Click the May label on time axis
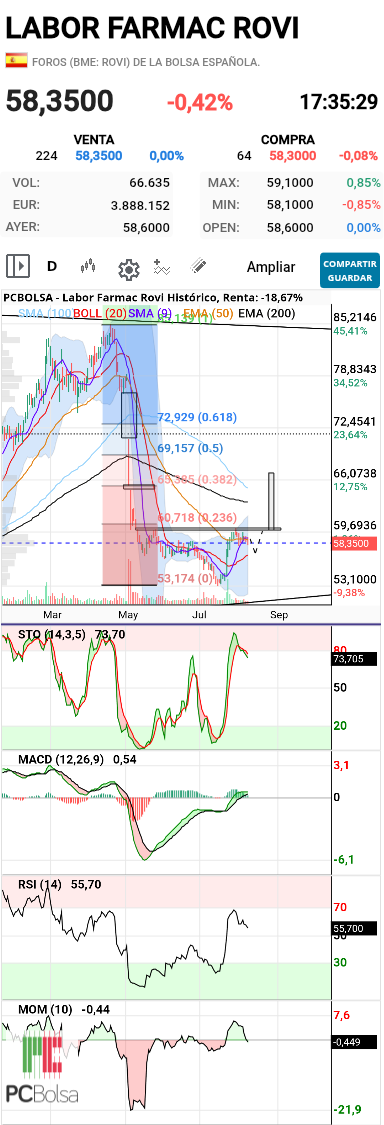The height and width of the screenshot is (1125, 384). (128, 615)
